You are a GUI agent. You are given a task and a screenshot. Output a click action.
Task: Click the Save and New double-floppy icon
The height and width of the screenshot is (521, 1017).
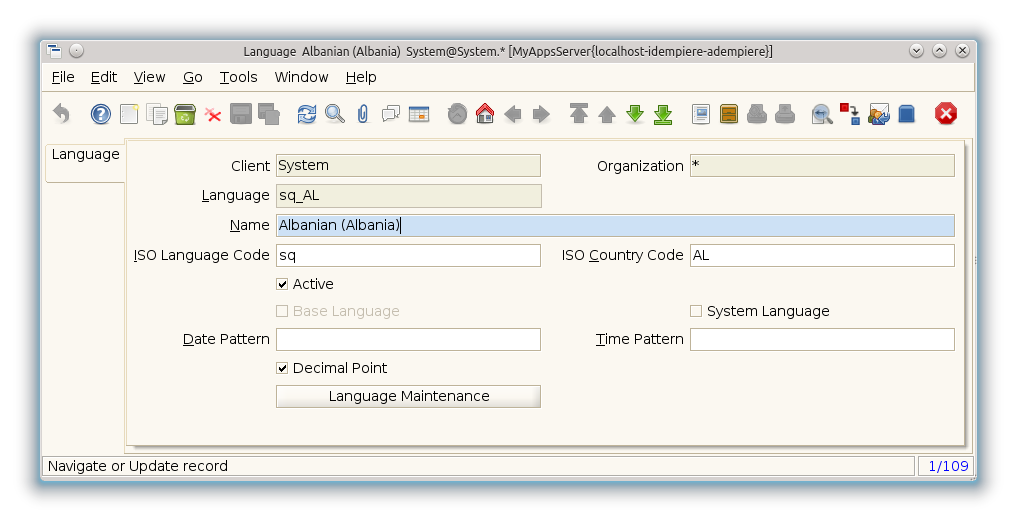click(269, 114)
